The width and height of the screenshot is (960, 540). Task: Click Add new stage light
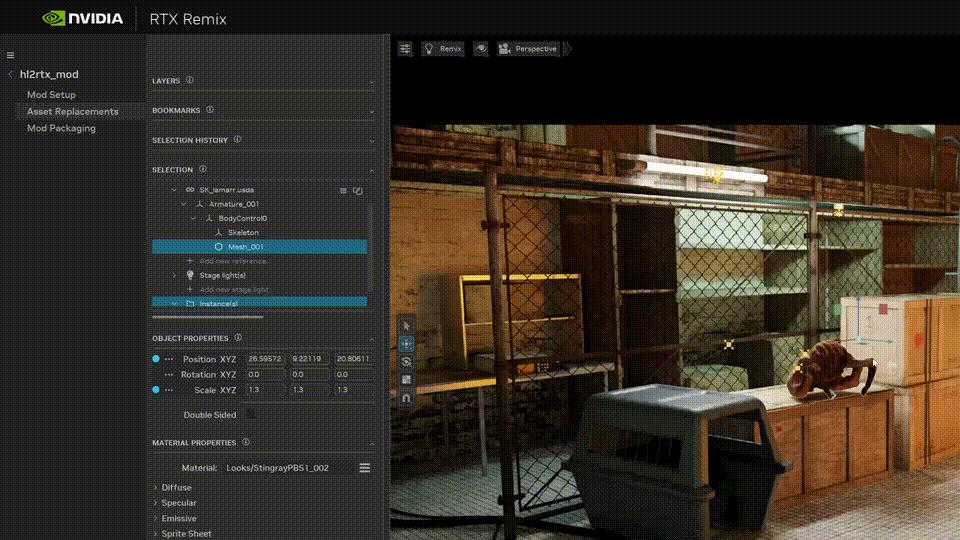coord(234,290)
